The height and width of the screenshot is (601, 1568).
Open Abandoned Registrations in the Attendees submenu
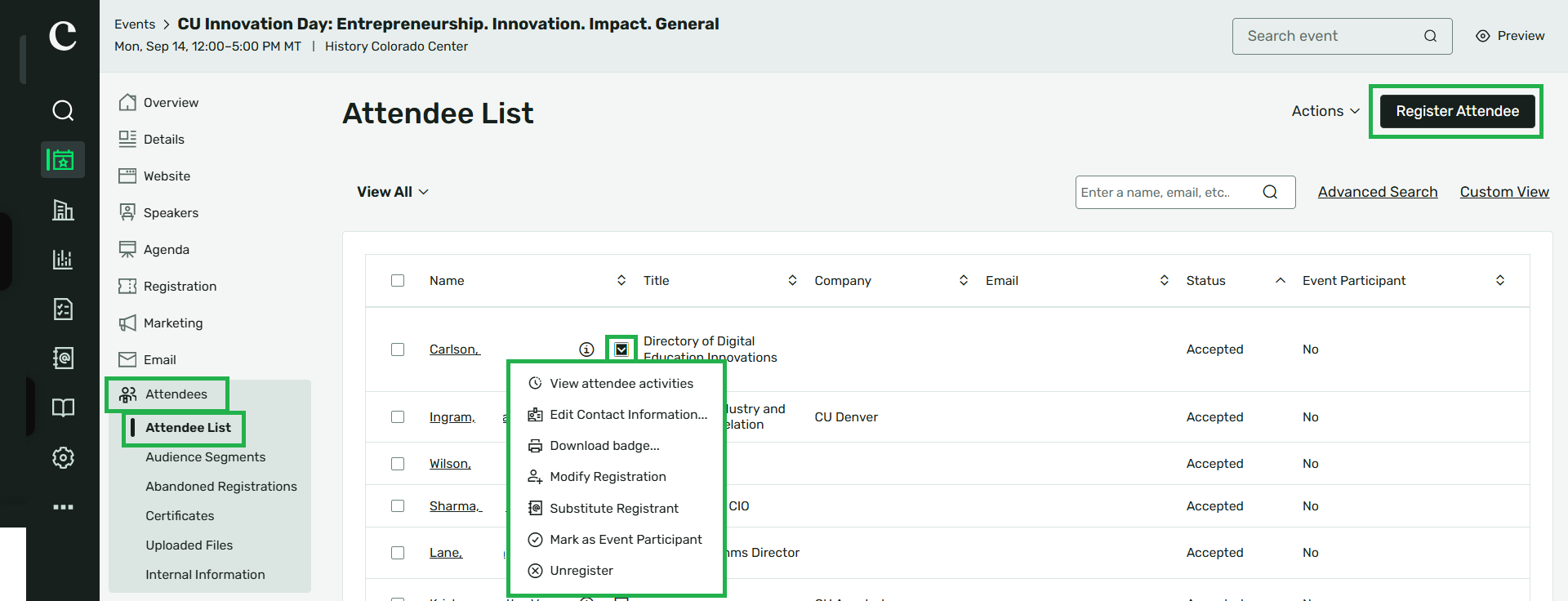(x=220, y=487)
